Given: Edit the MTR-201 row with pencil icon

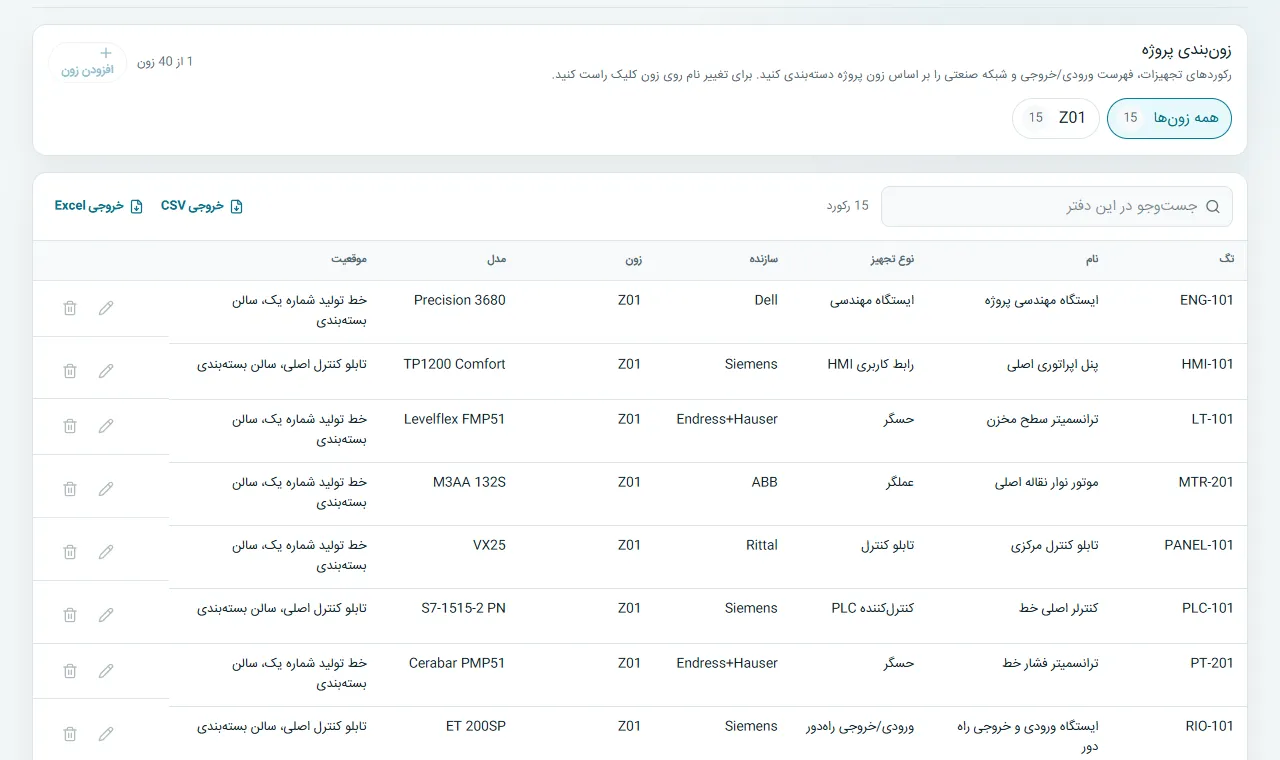Looking at the screenshot, I should point(106,489).
